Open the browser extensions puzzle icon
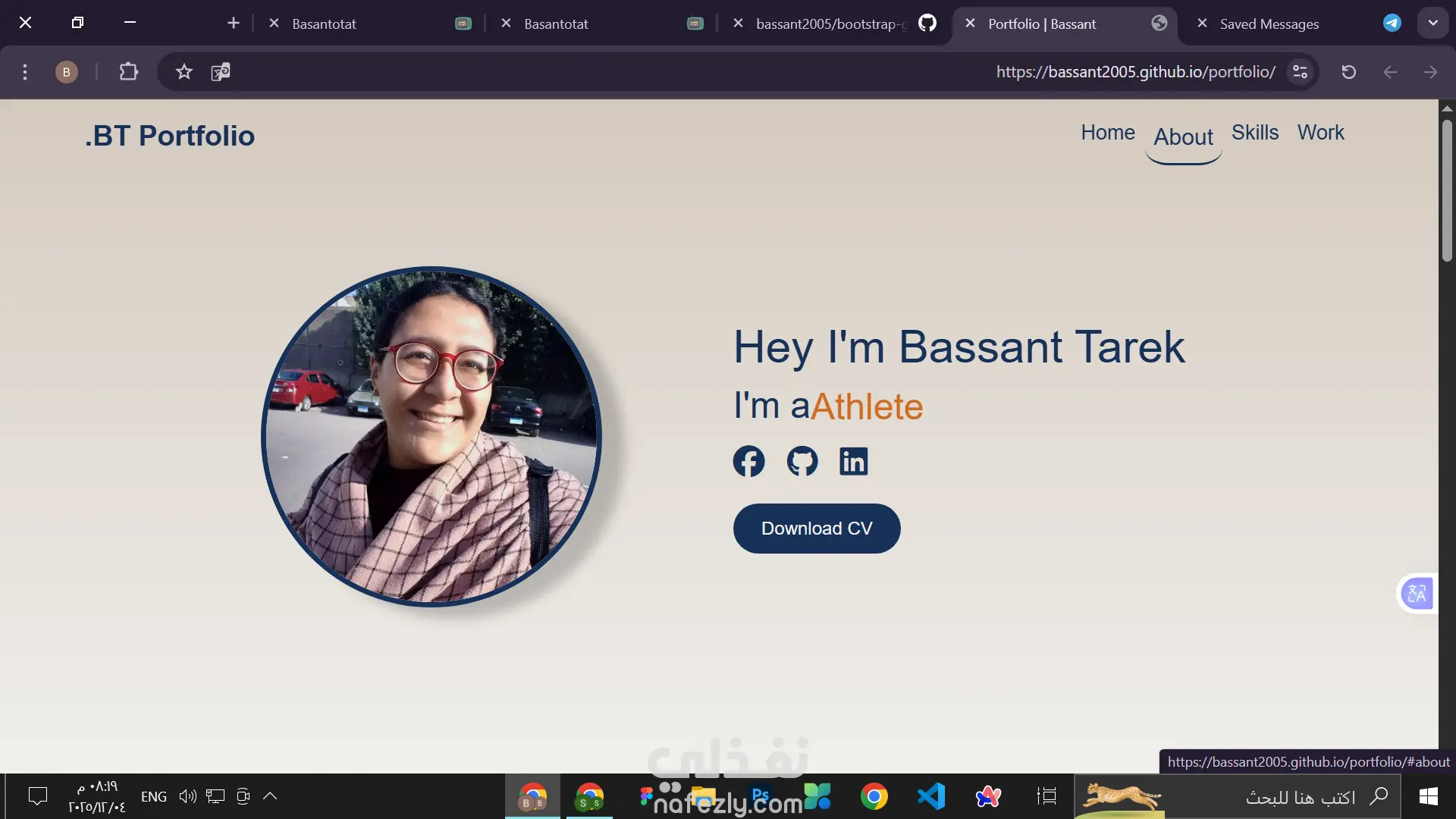1456x819 pixels. pyautogui.click(x=128, y=72)
